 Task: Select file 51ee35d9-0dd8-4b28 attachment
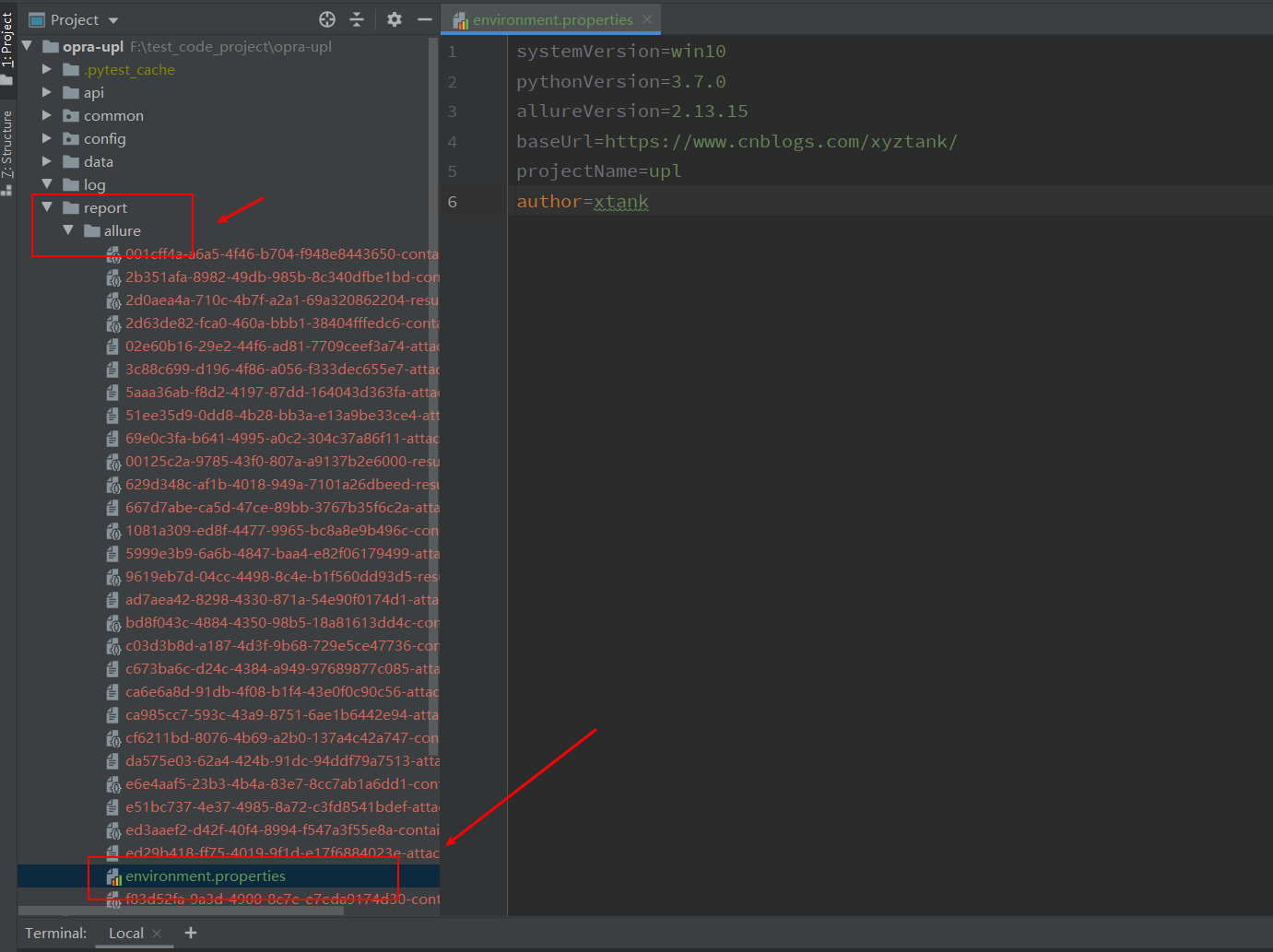[282, 415]
